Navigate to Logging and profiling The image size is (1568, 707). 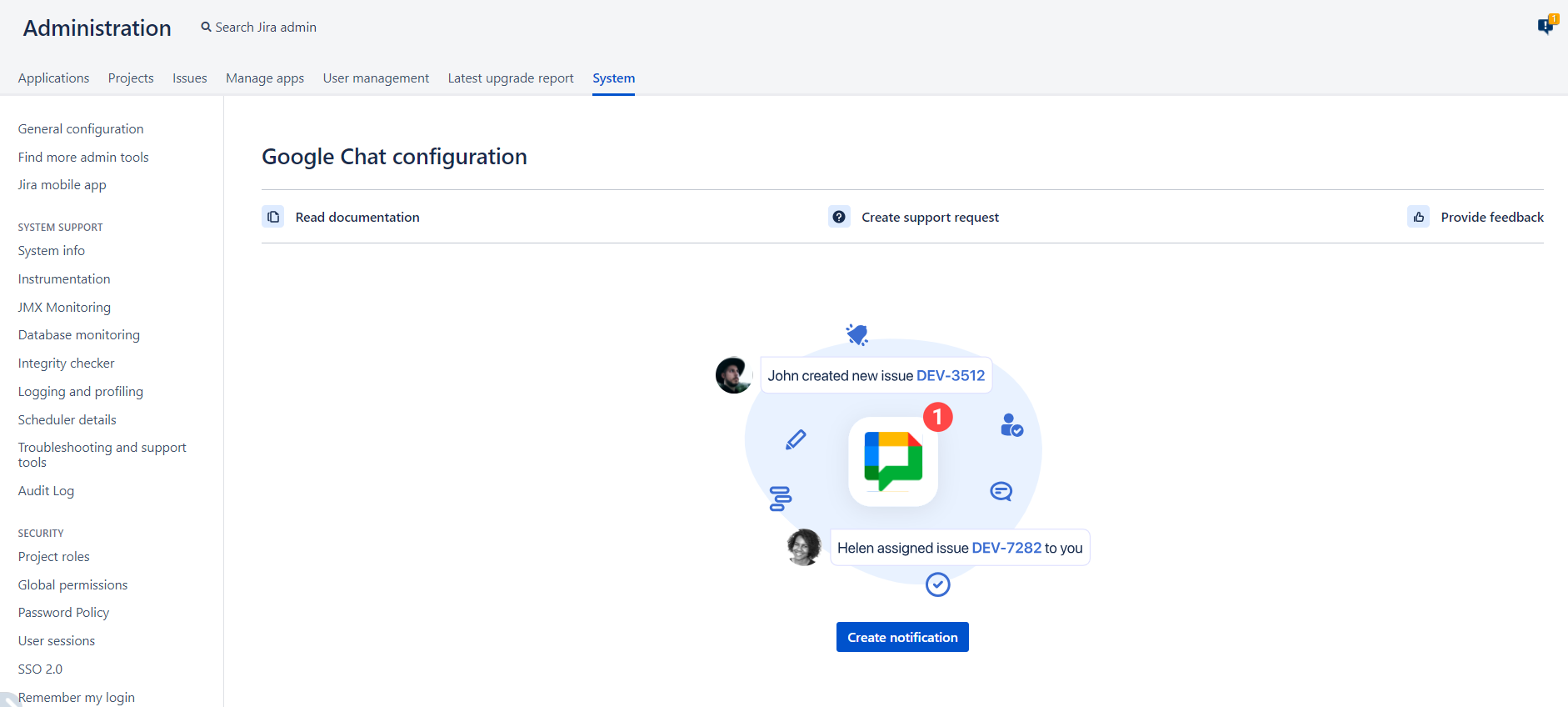tap(81, 392)
